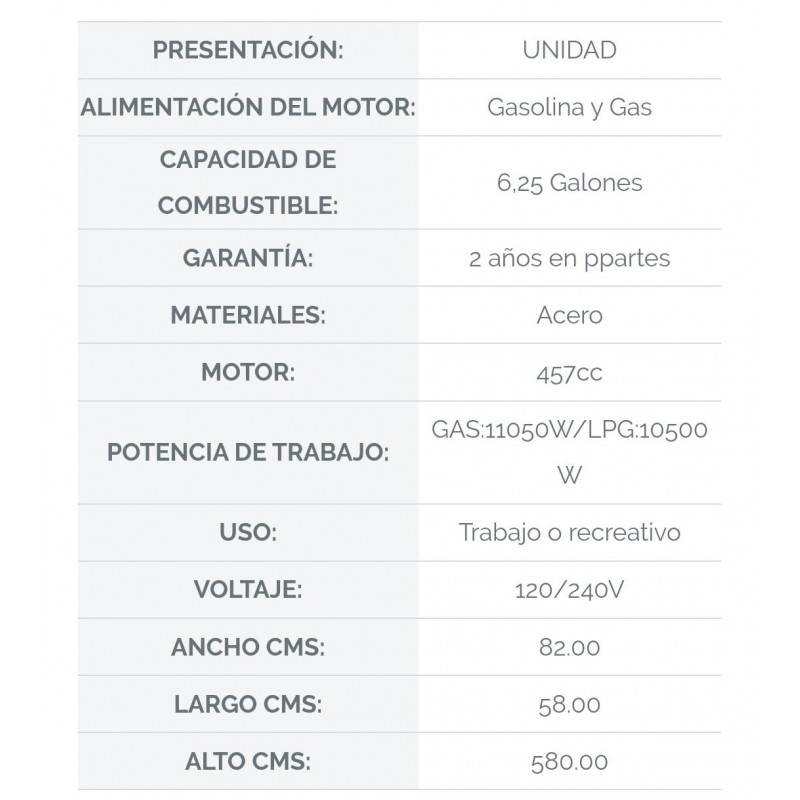Click the 82.00 ANCHO CMS value
This screenshot has height=800, width=800.
[569, 647]
